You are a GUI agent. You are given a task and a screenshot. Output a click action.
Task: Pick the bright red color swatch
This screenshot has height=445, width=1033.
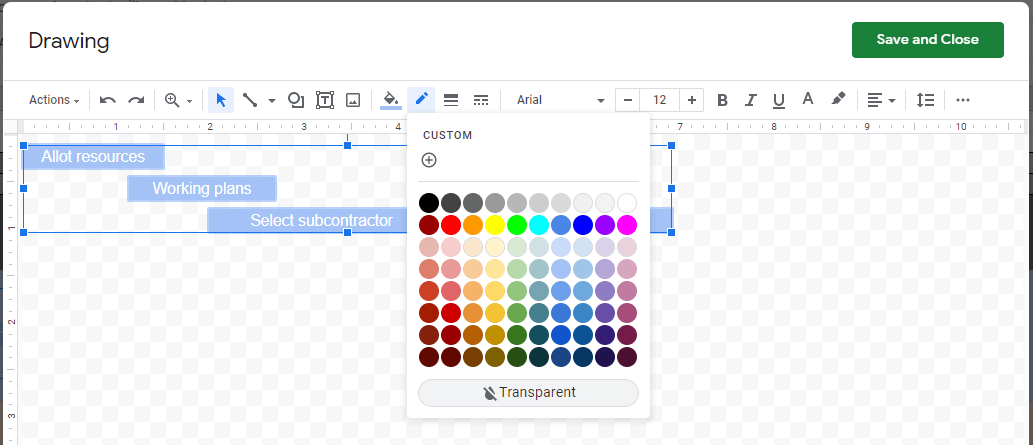pos(451,224)
